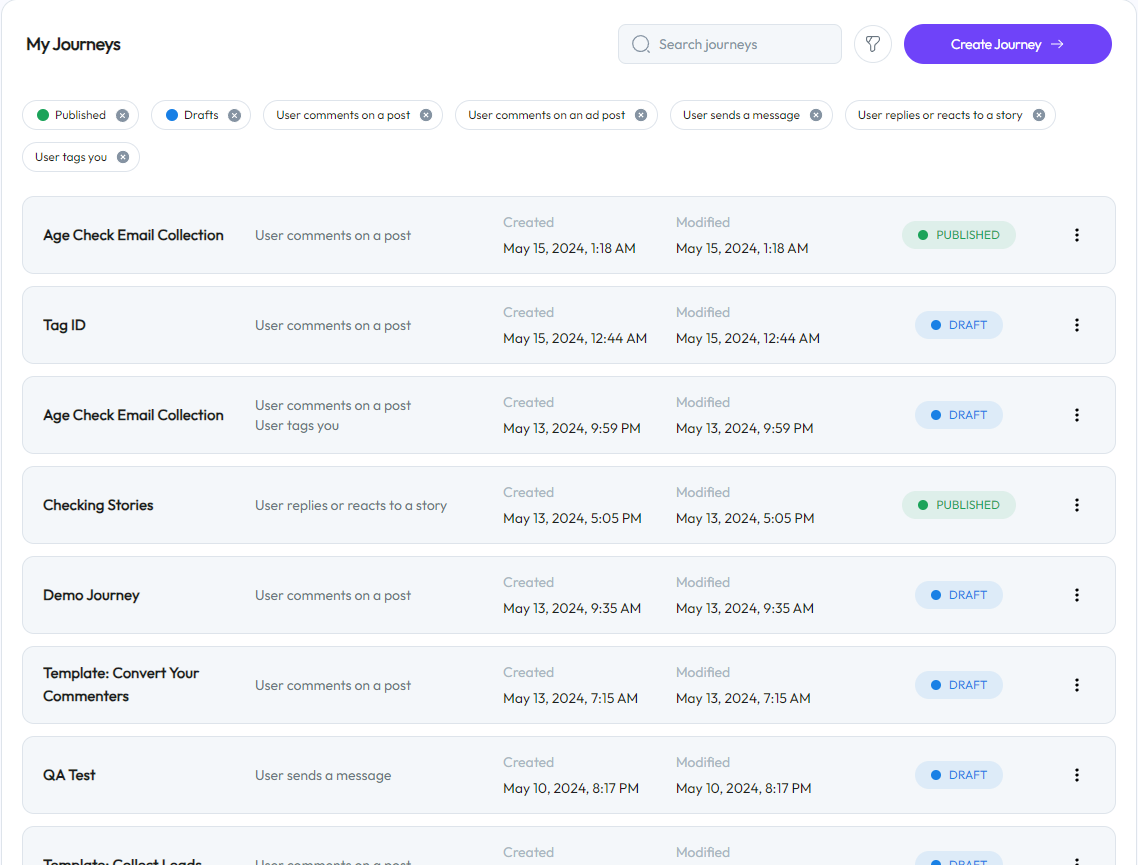Viewport: 1138px width, 865px height.
Task: Clear 'User comments on an ad post' filter
Action: (x=641, y=115)
